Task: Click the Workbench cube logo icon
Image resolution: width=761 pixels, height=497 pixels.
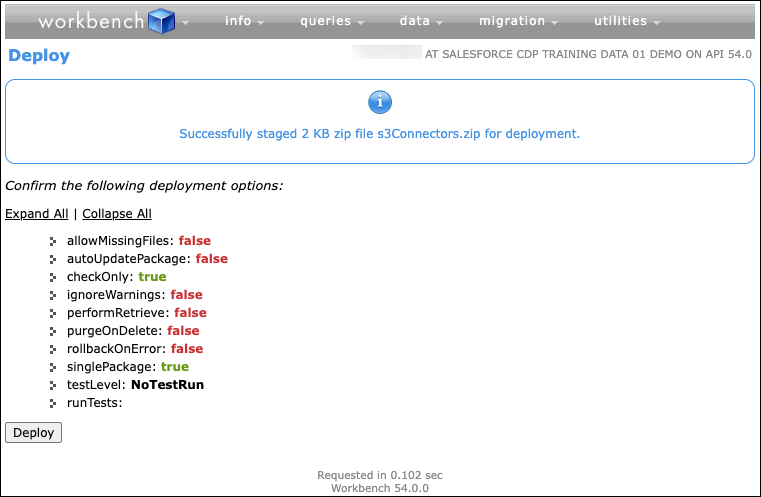Action: click(x=162, y=21)
